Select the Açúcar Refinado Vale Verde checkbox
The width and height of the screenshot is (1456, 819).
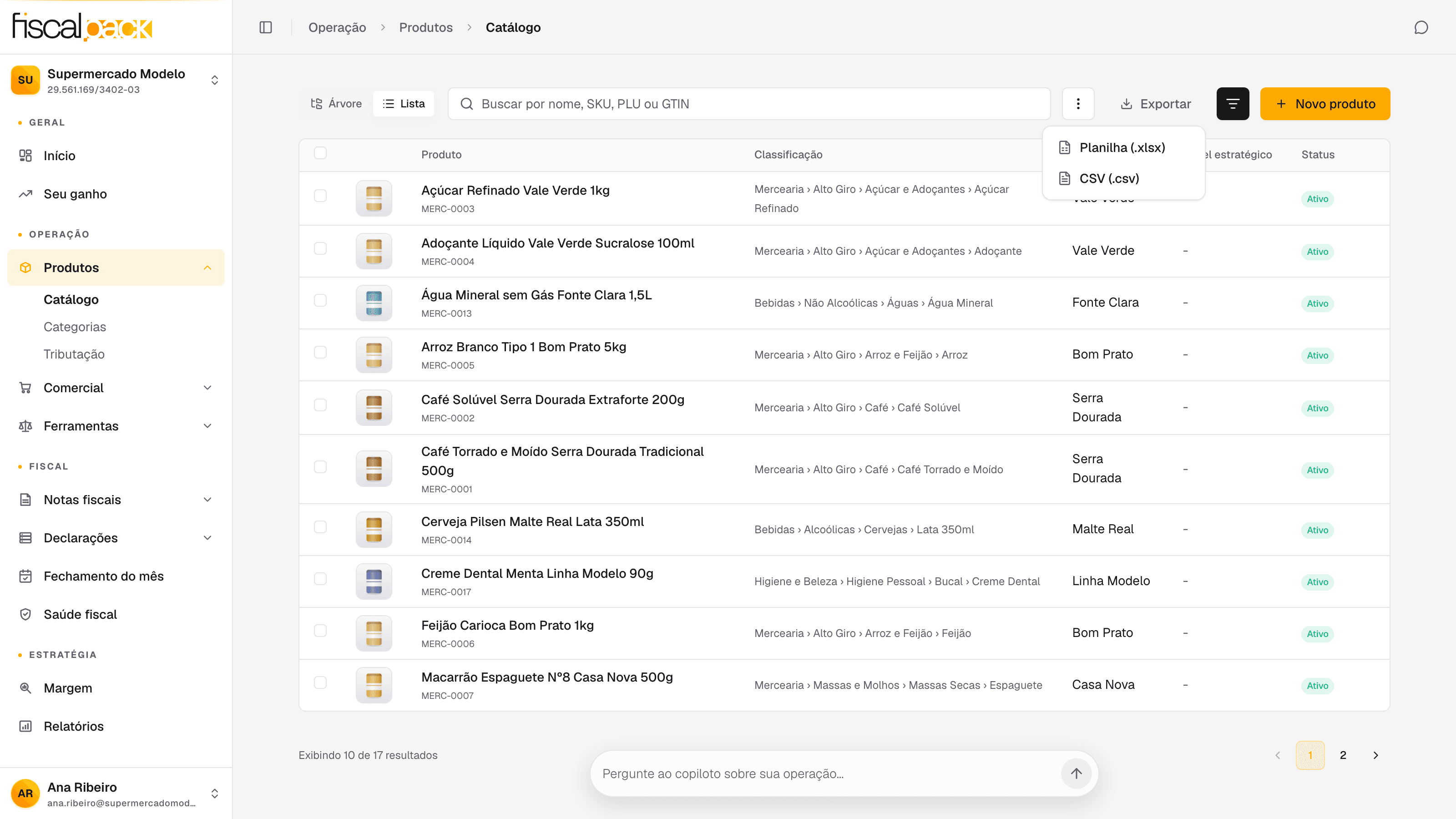point(320,196)
